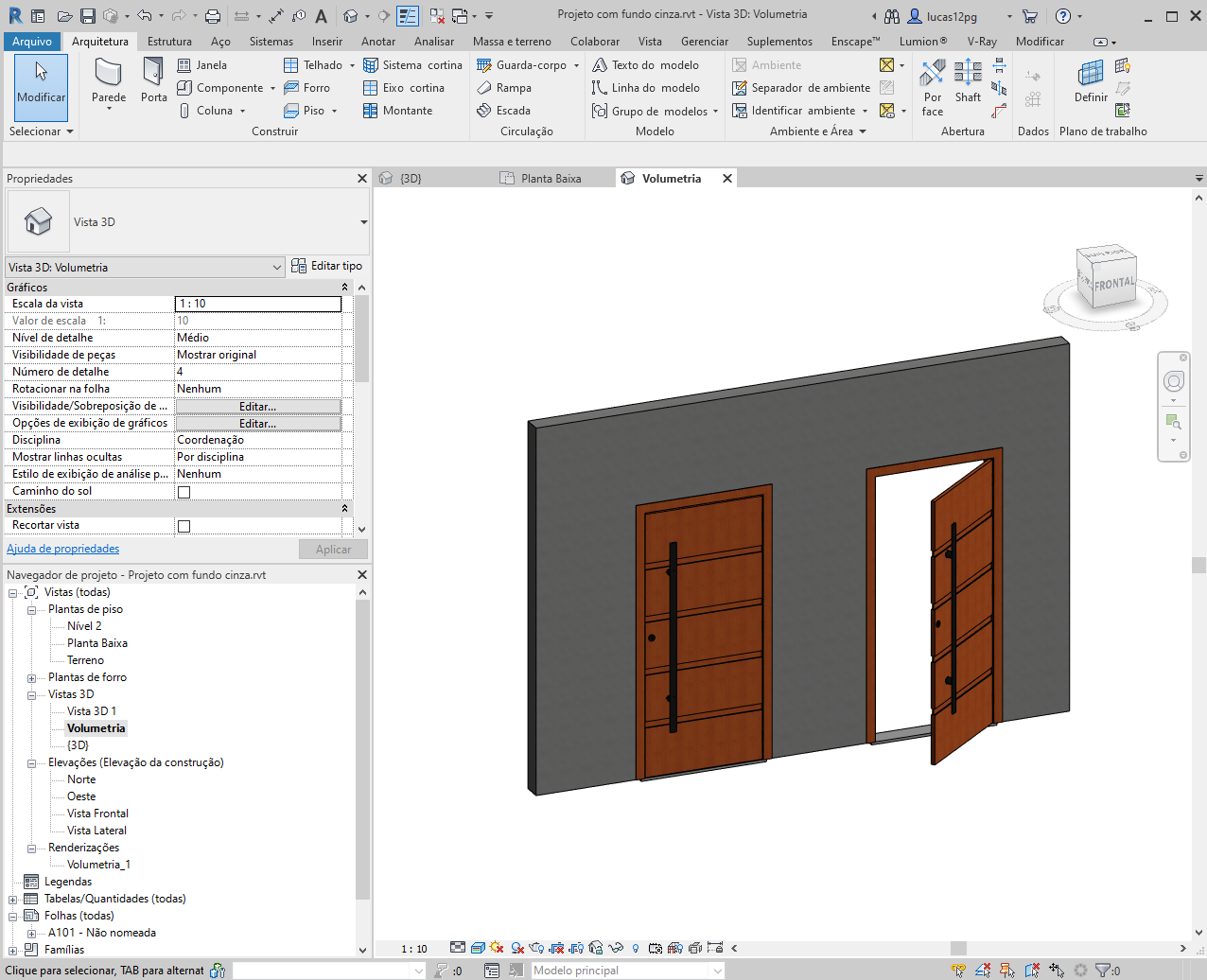1207x980 pixels.
Task: Switch to the Inserir ribbon tab
Action: point(327,42)
